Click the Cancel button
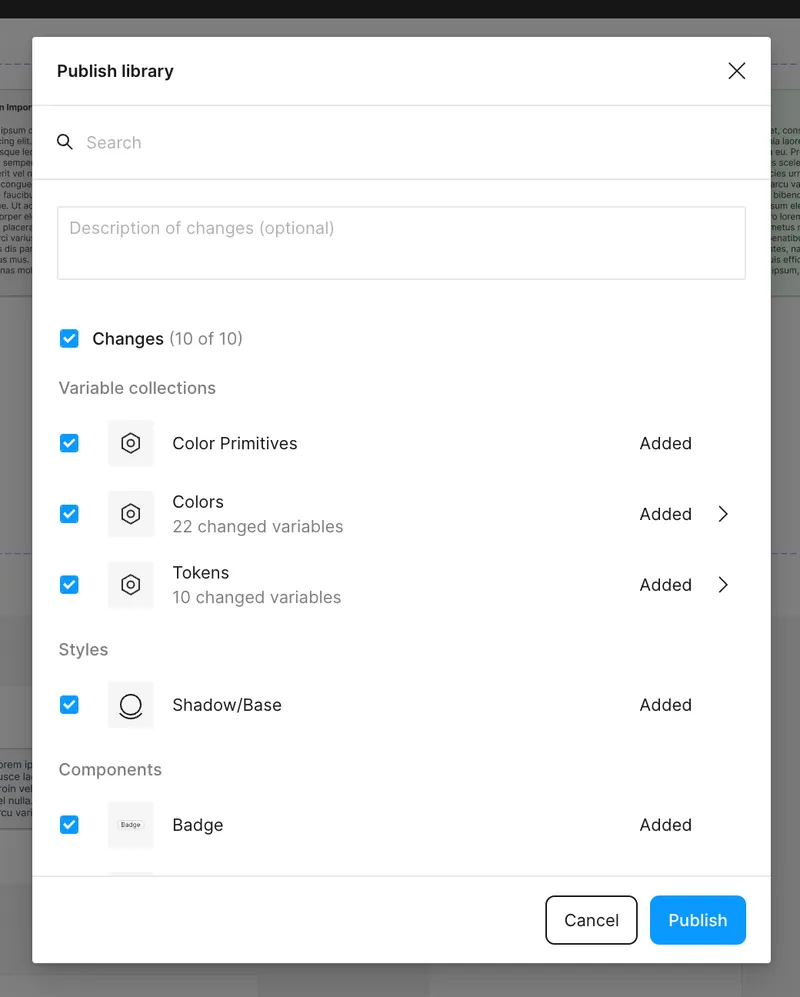The image size is (800, 997). pos(591,919)
